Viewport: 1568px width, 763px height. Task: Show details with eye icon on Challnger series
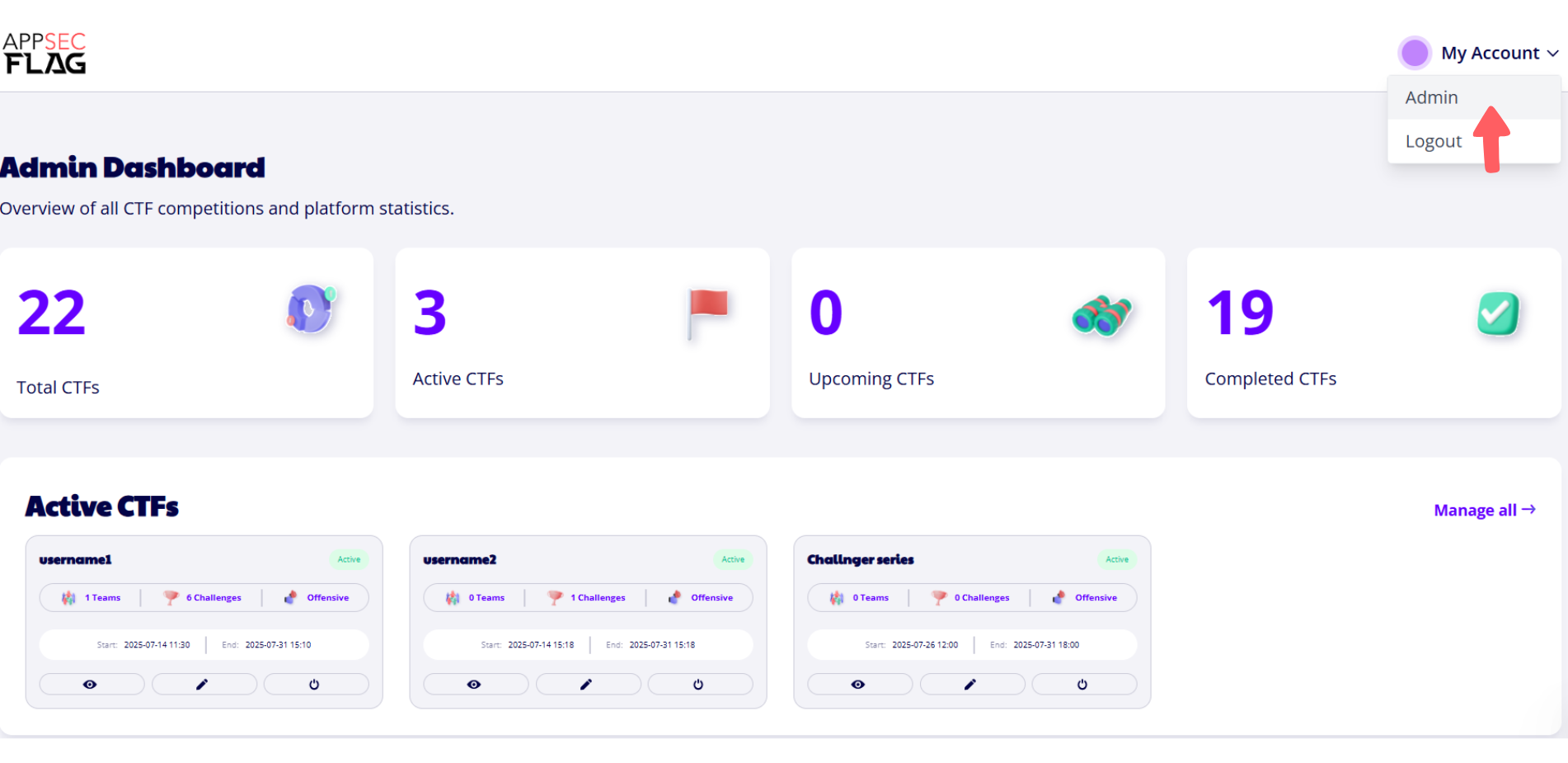click(860, 684)
